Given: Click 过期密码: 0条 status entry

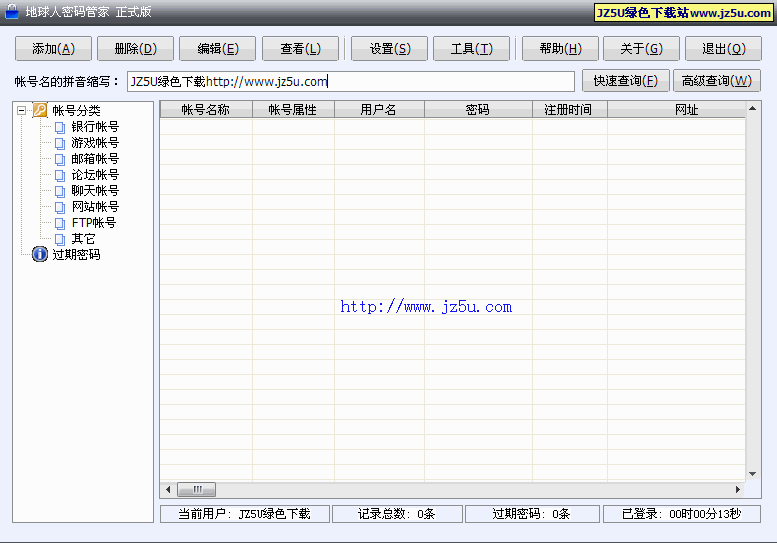Looking at the screenshot, I should (532, 514).
